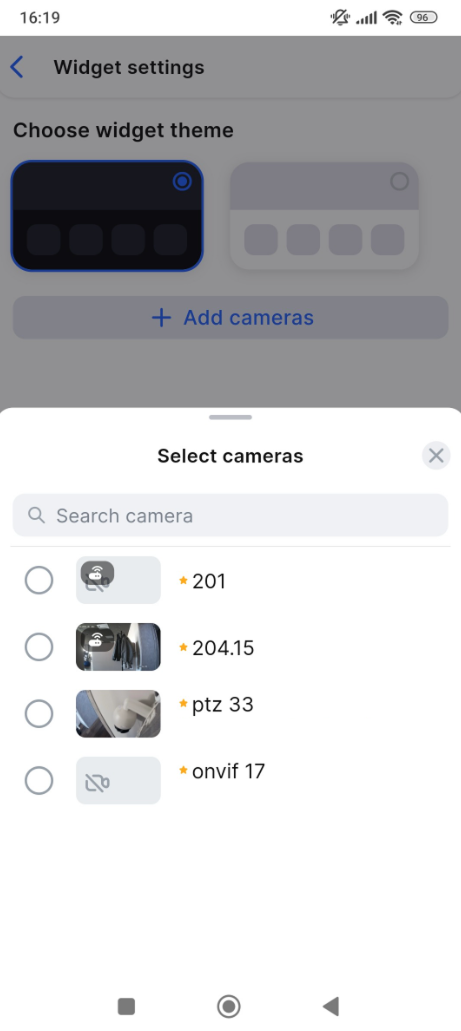Viewport: 461px width, 1031px height.
Task: Open the ptz 33 camera thumbnail
Action: click(118, 713)
